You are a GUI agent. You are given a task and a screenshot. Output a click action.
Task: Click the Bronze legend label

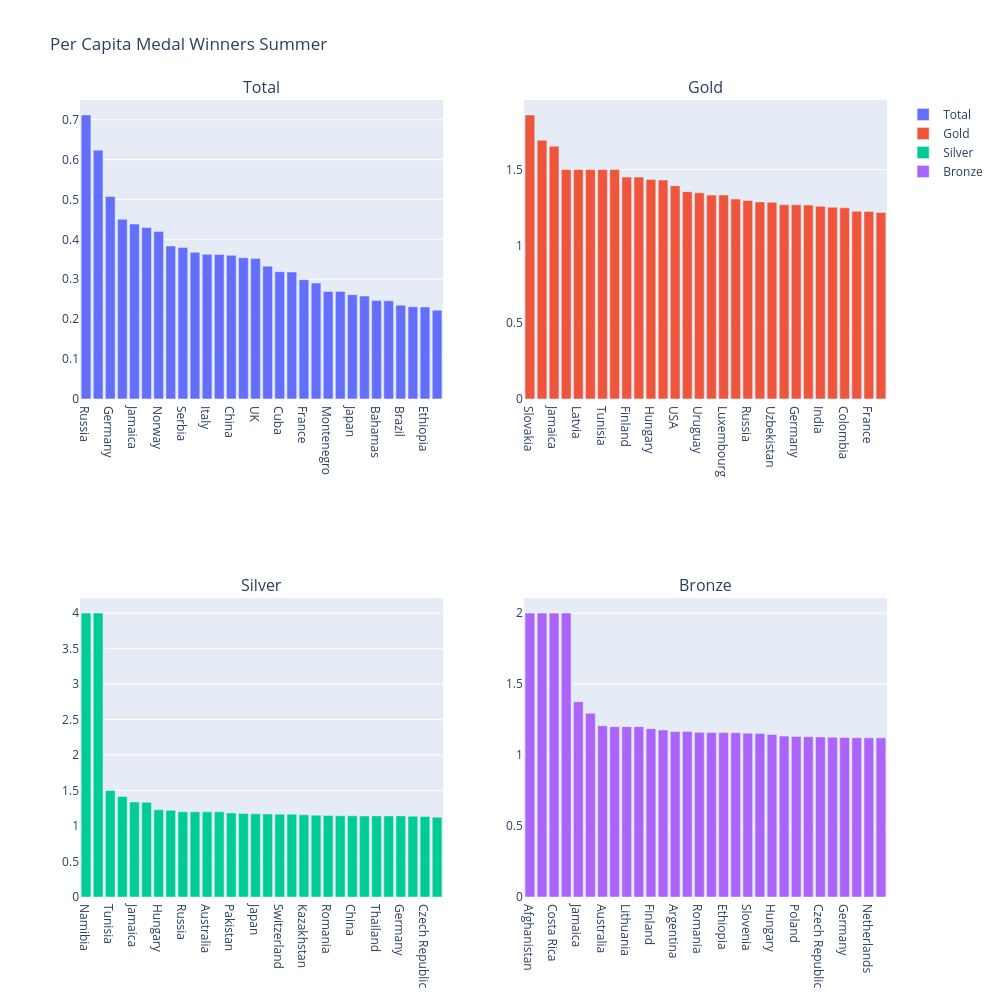962,172
